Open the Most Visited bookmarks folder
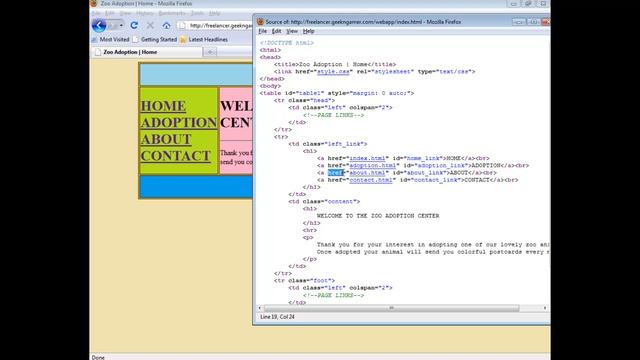640x360 pixels. click(111, 40)
